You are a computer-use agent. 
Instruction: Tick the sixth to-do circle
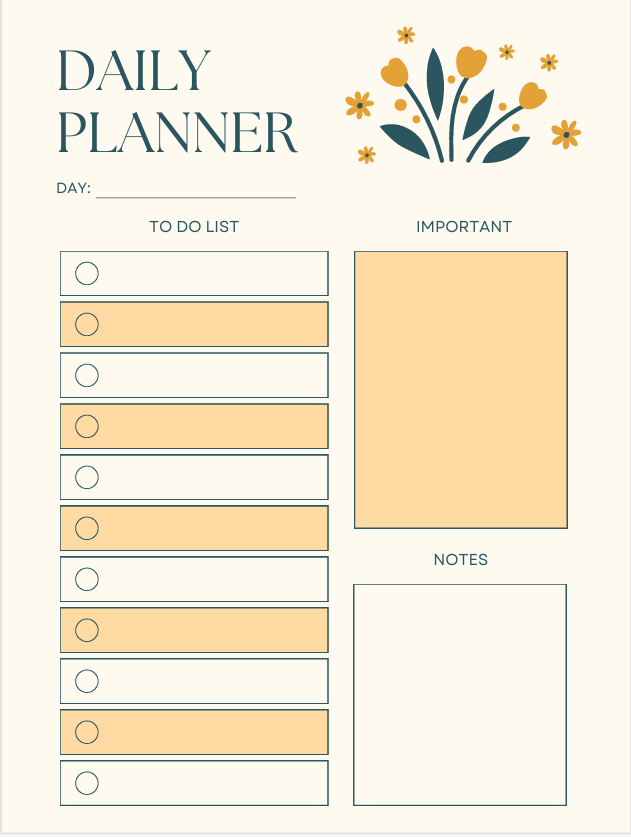pos(87,528)
